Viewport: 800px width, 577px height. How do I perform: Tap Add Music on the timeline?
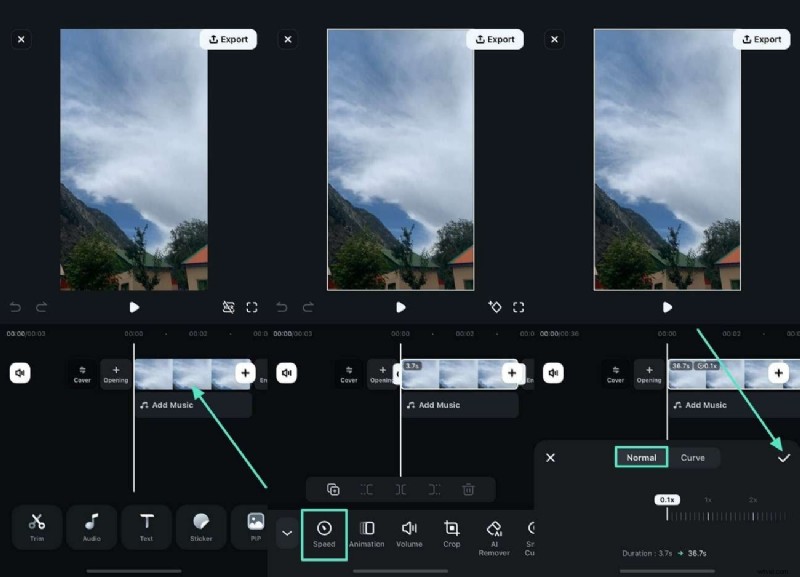(x=171, y=405)
